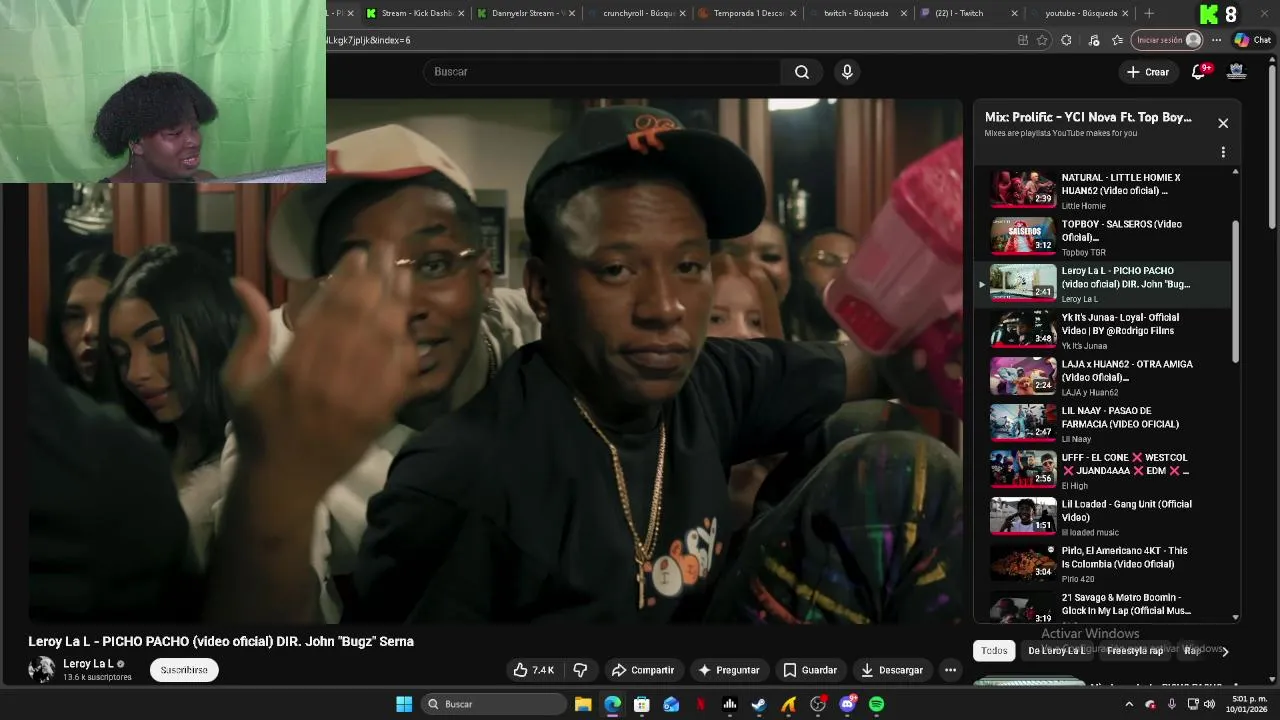Open Leroy La L channel name link
This screenshot has width=1280, height=720.
click(x=88, y=664)
